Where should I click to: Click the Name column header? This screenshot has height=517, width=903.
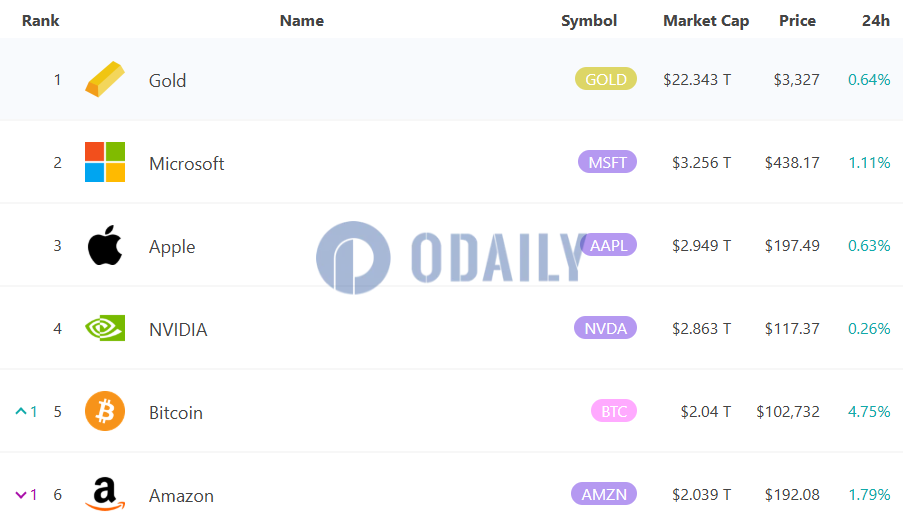click(302, 21)
